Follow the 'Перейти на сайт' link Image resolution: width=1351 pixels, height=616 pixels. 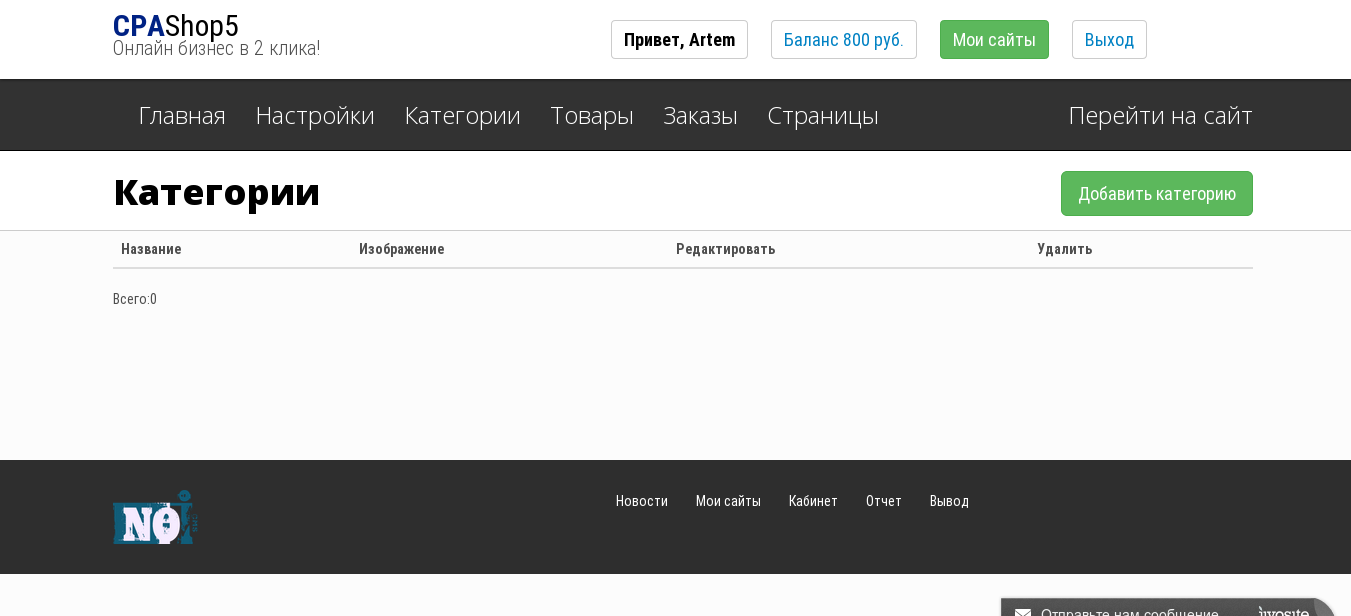pos(1160,116)
